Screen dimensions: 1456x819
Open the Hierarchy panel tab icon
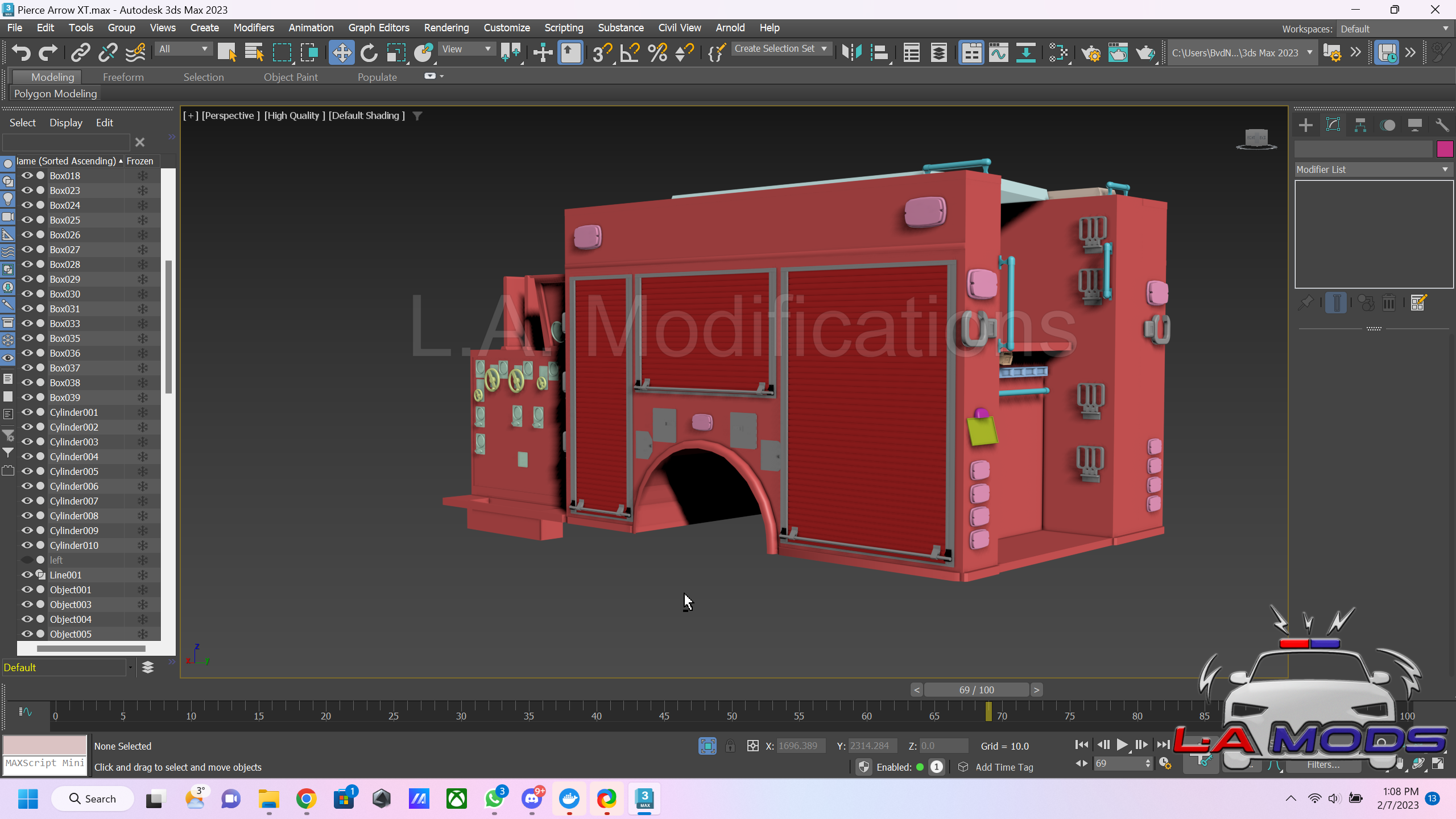coord(1360,125)
